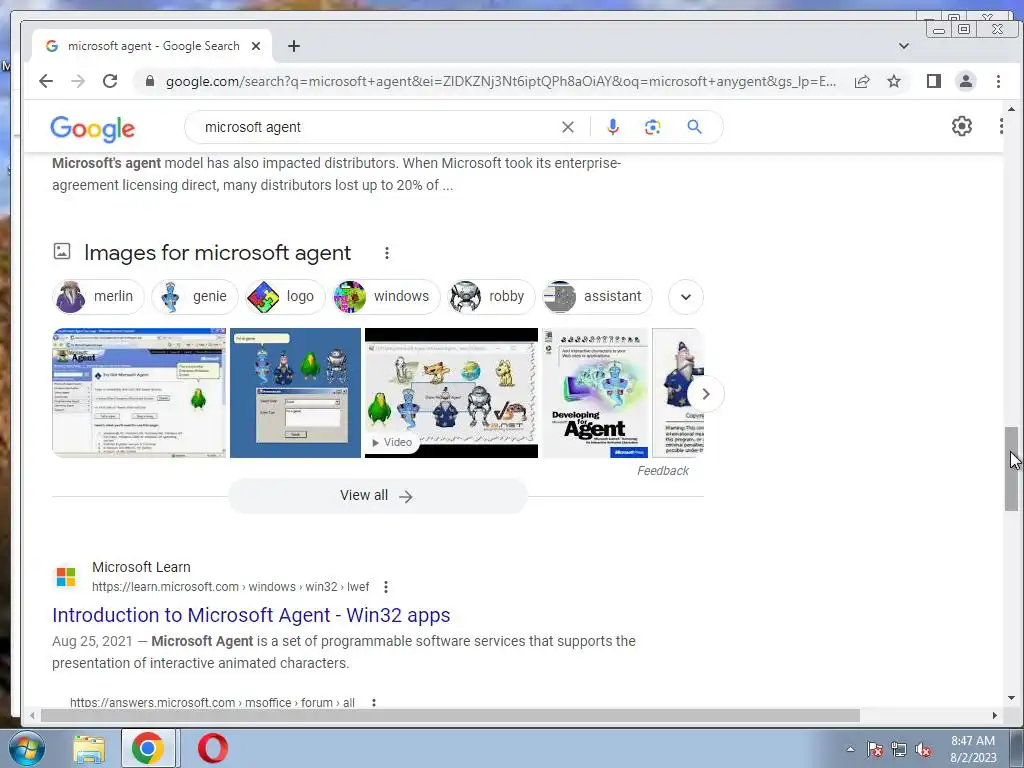Start a voice search with the microphone
This screenshot has height=768, width=1024.
(x=613, y=127)
